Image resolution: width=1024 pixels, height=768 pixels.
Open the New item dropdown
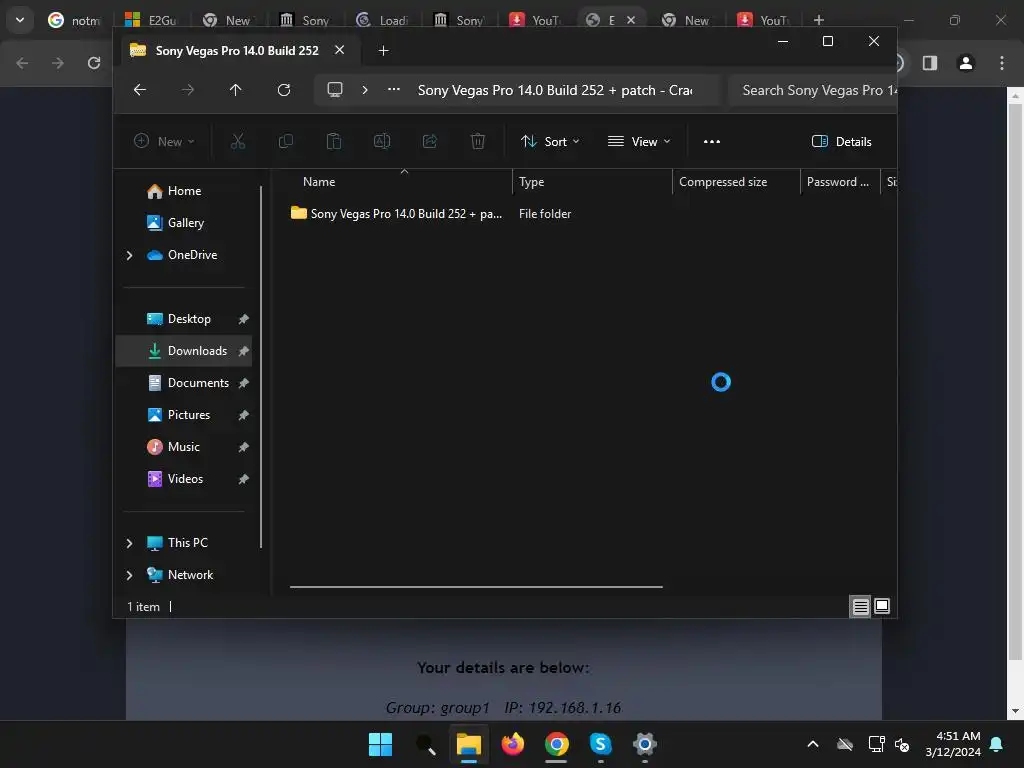164,142
